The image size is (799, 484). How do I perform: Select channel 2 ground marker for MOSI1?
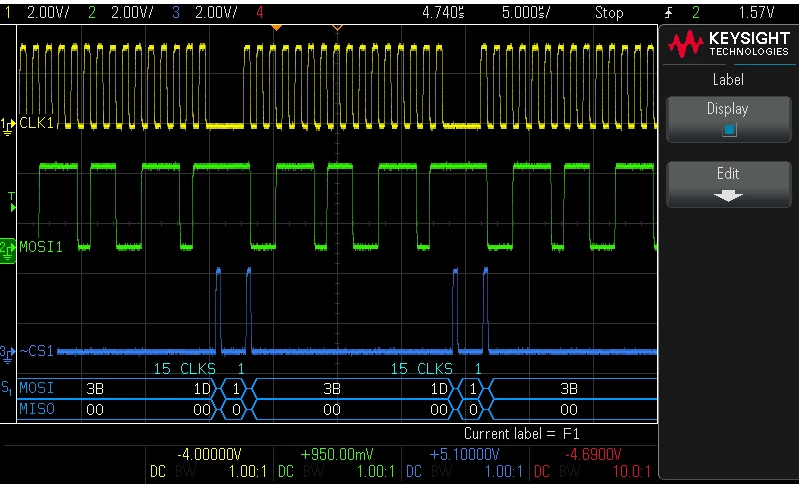8,250
